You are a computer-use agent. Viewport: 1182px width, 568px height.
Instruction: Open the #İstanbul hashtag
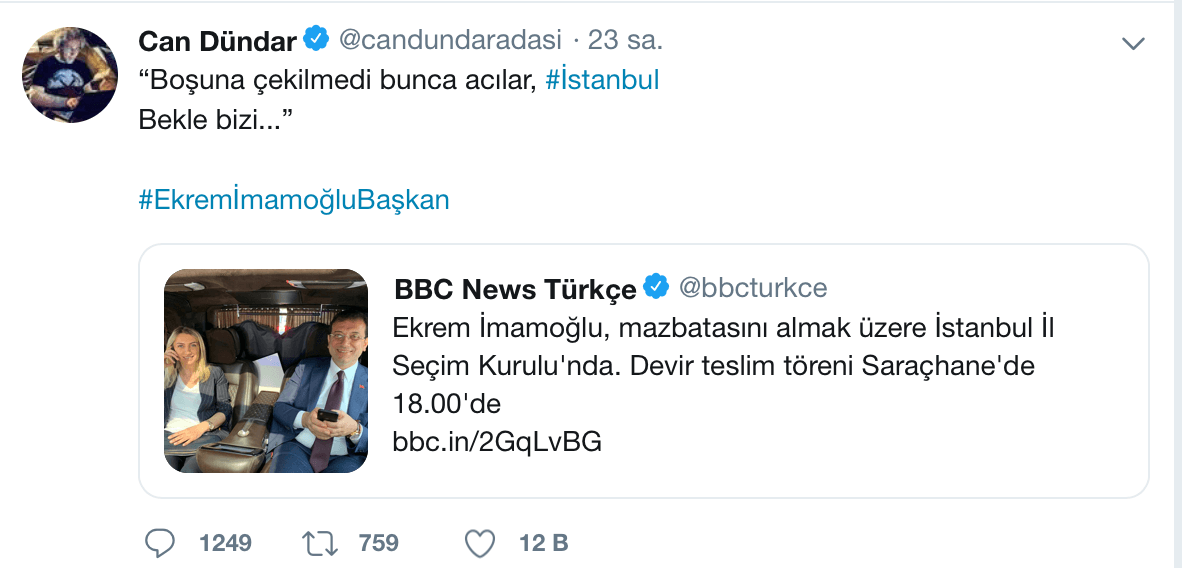click(x=602, y=80)
